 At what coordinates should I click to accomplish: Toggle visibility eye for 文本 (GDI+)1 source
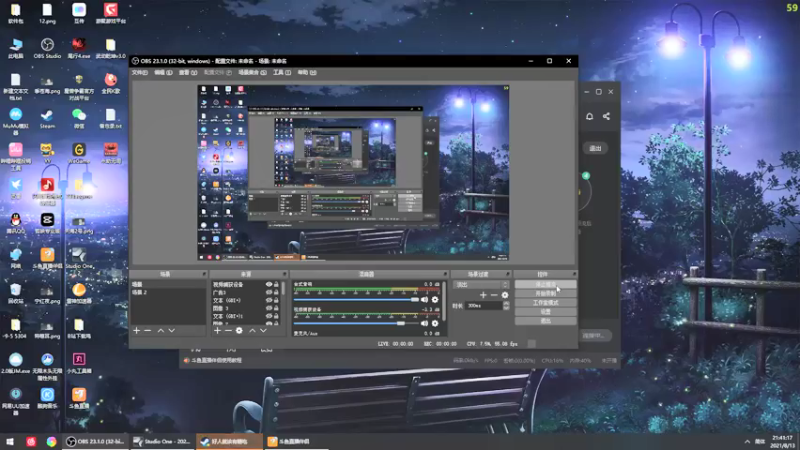point(269,316)
